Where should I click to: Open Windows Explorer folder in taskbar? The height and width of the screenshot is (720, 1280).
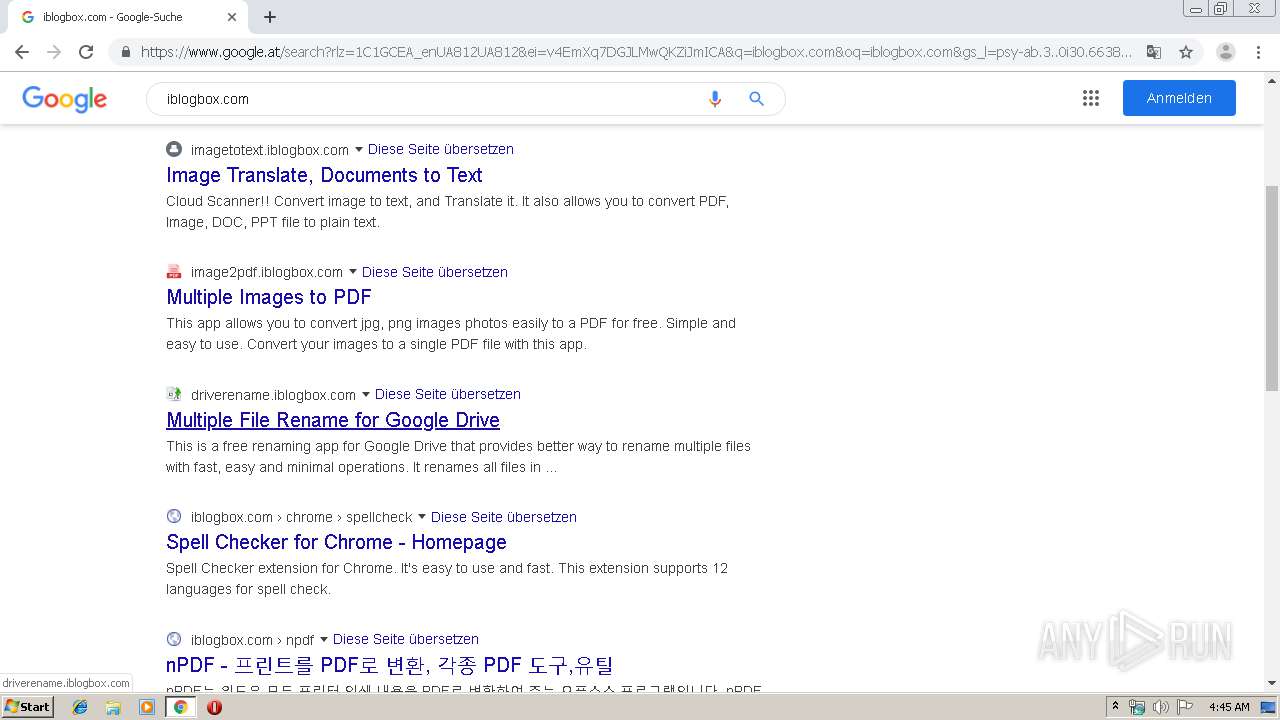pos(113,707)
